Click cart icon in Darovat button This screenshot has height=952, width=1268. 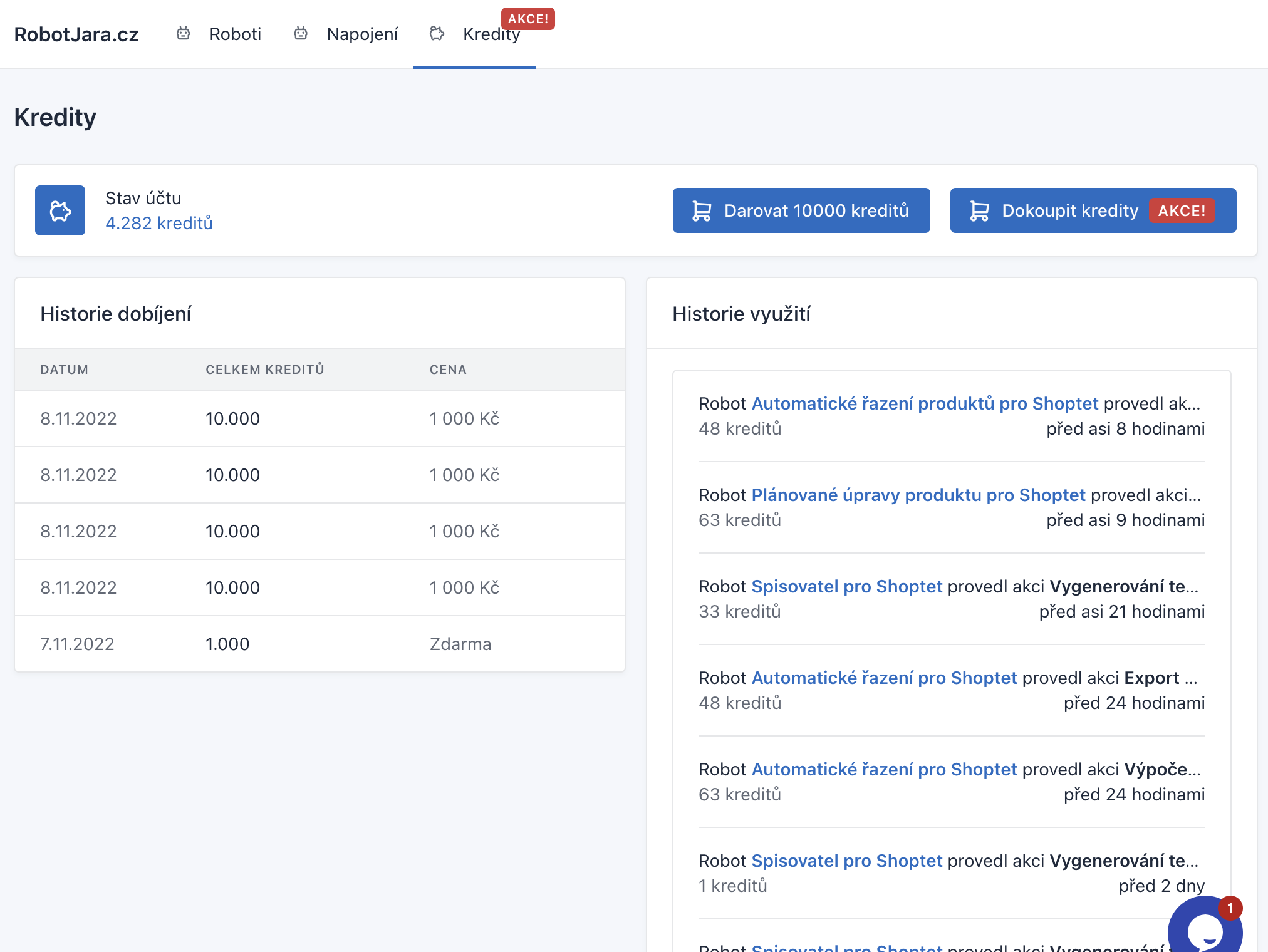(702, 210)
